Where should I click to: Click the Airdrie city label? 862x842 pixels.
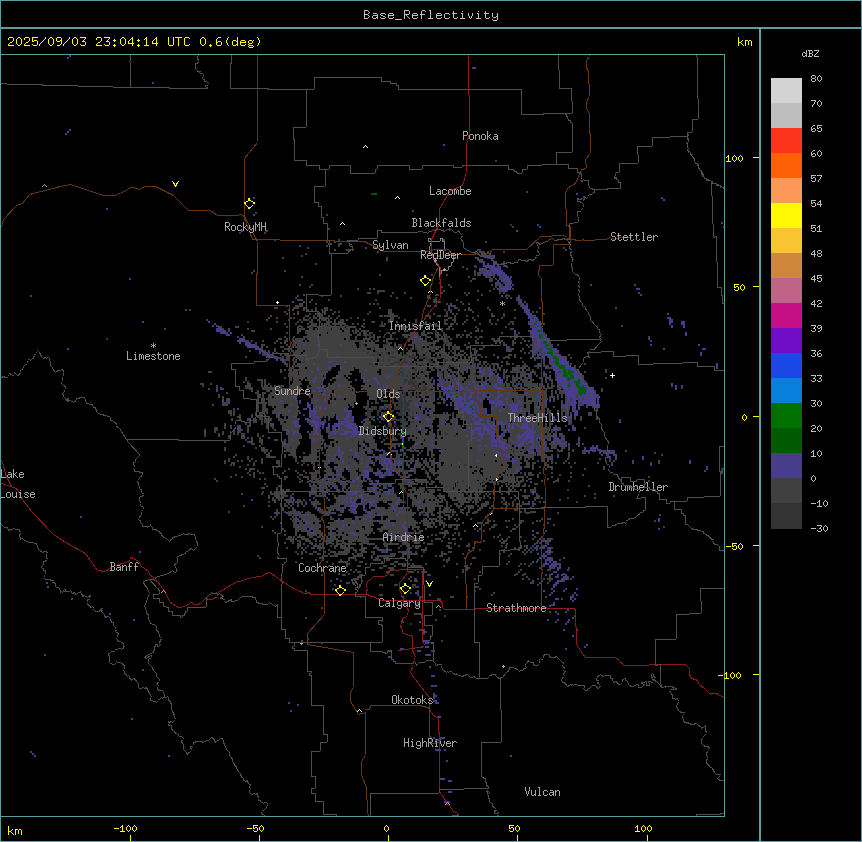(403, 537)
